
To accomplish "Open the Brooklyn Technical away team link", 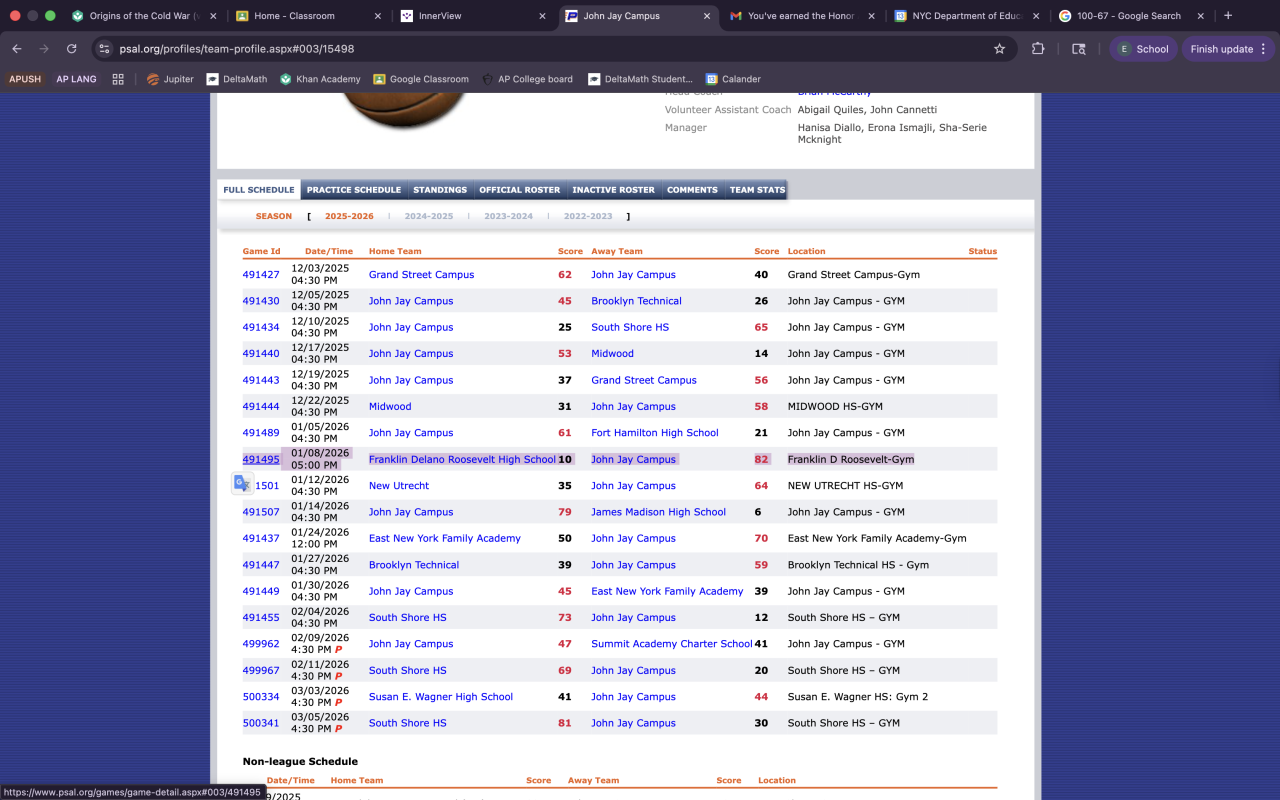I will click(636, 301).
